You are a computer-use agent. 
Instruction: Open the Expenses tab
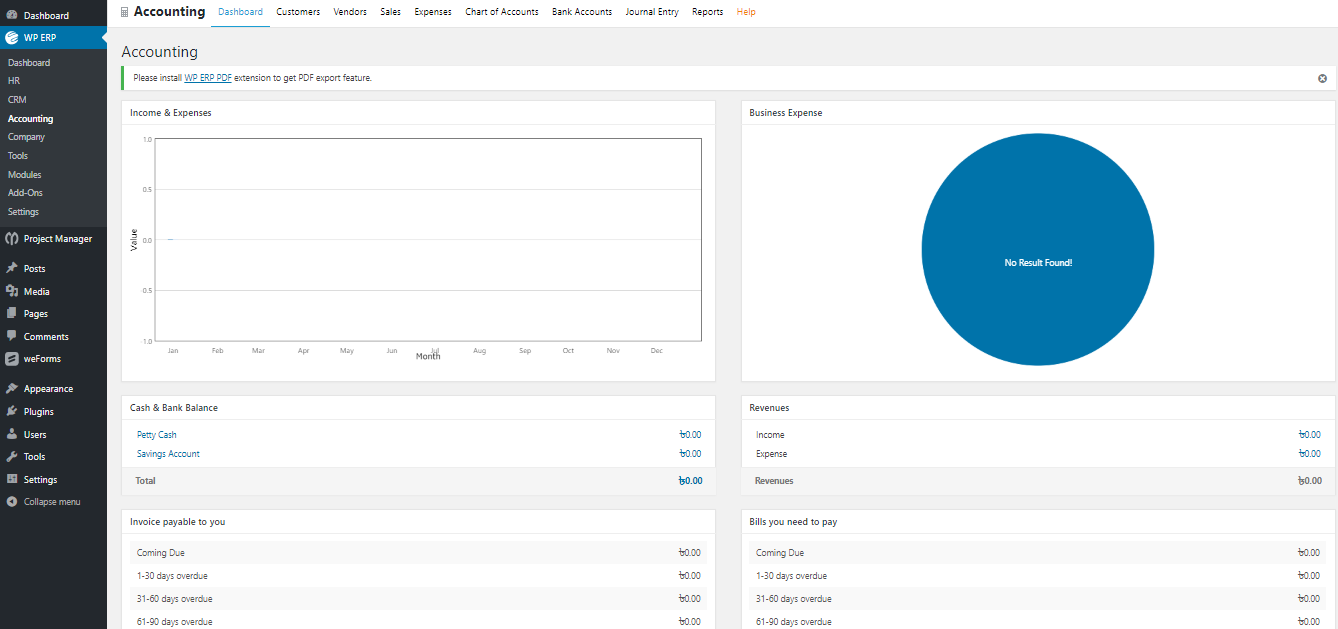point(433,12)
